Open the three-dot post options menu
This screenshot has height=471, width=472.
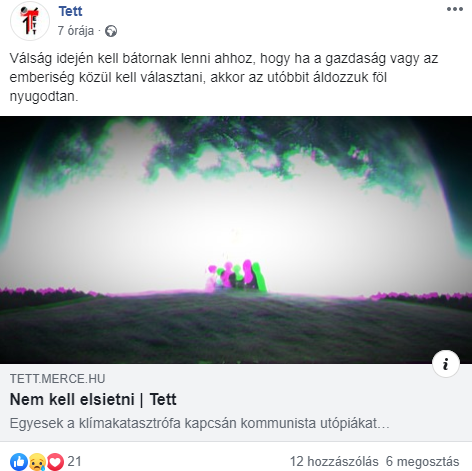(x=455, y=9)
